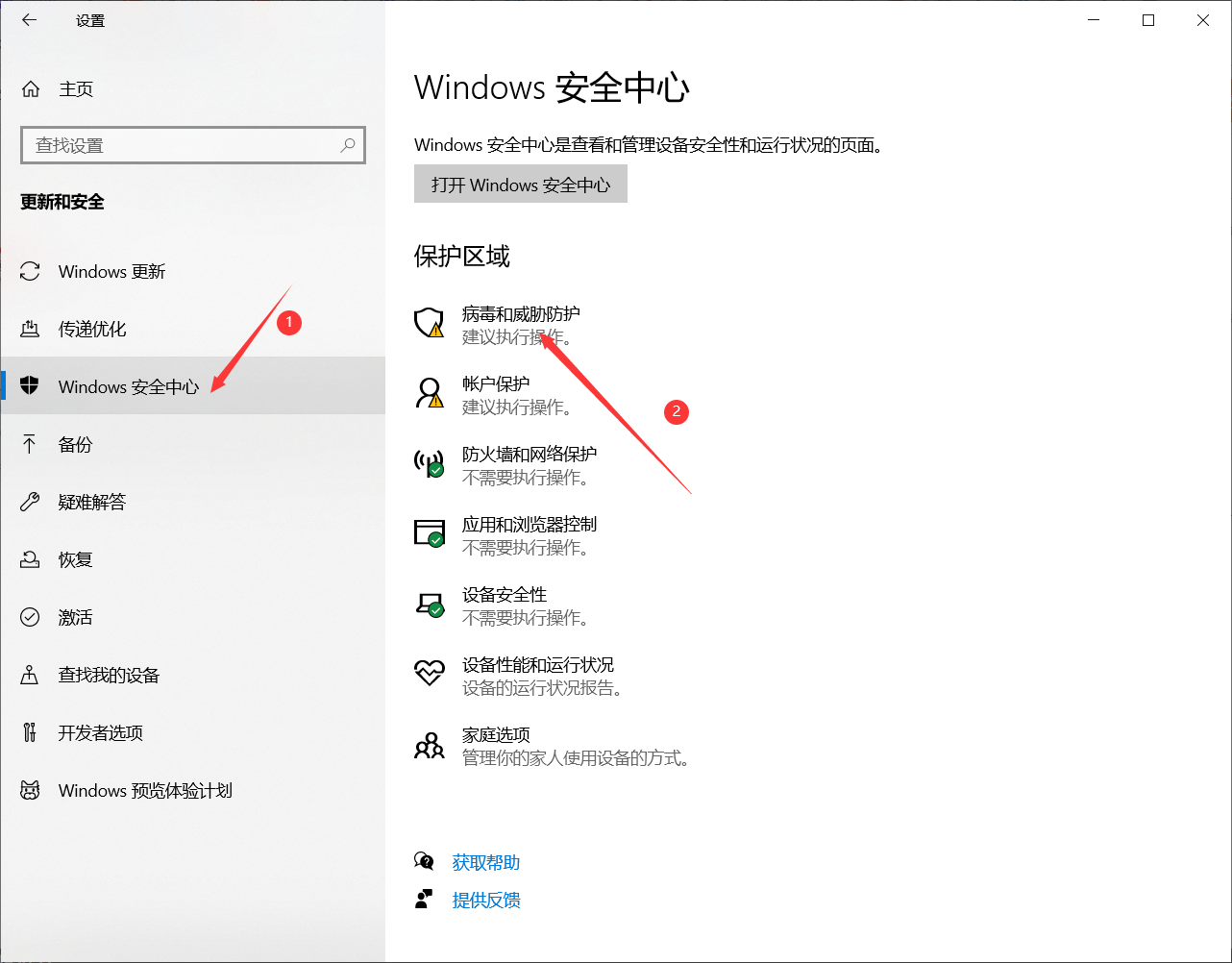The height and width of the screenshot is (963, 1232).
Task: Click the 传递优化 sidebar icon
Action: [x=30, y=330]
